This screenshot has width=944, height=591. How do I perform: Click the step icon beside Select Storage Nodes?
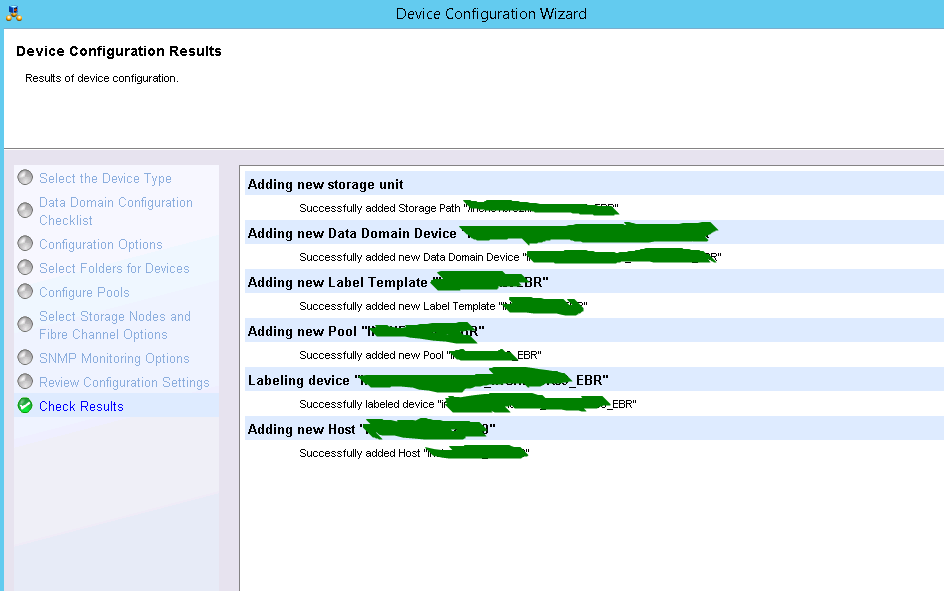(x=25, y=324)
